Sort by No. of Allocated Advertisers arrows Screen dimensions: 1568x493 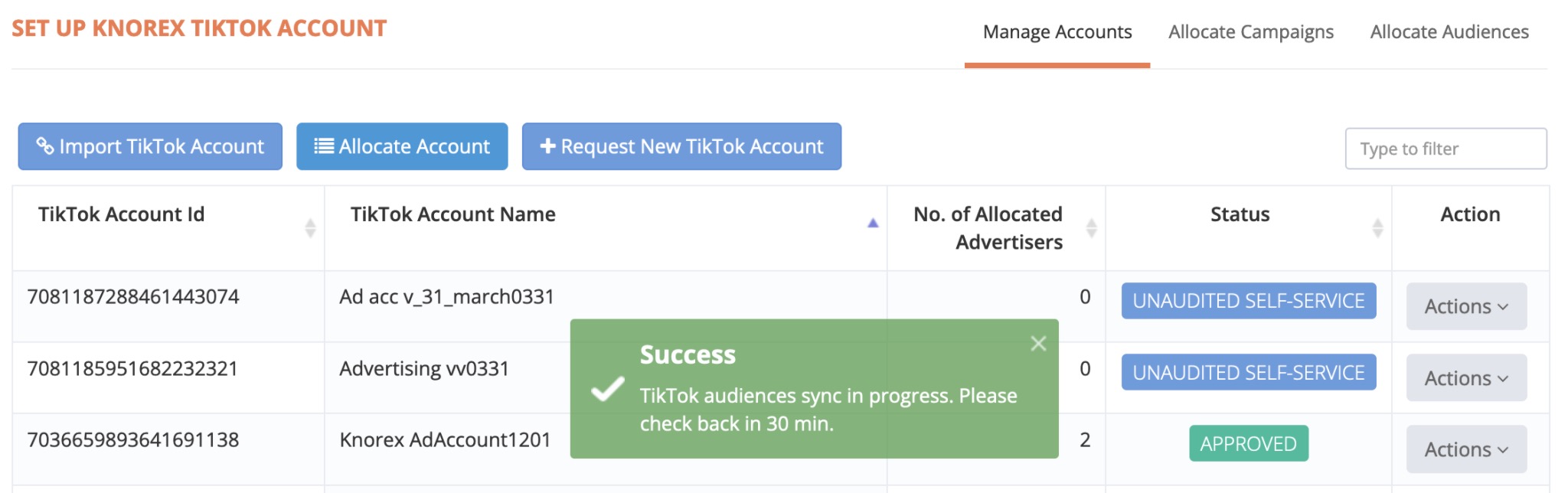[x=1092, y=227]
